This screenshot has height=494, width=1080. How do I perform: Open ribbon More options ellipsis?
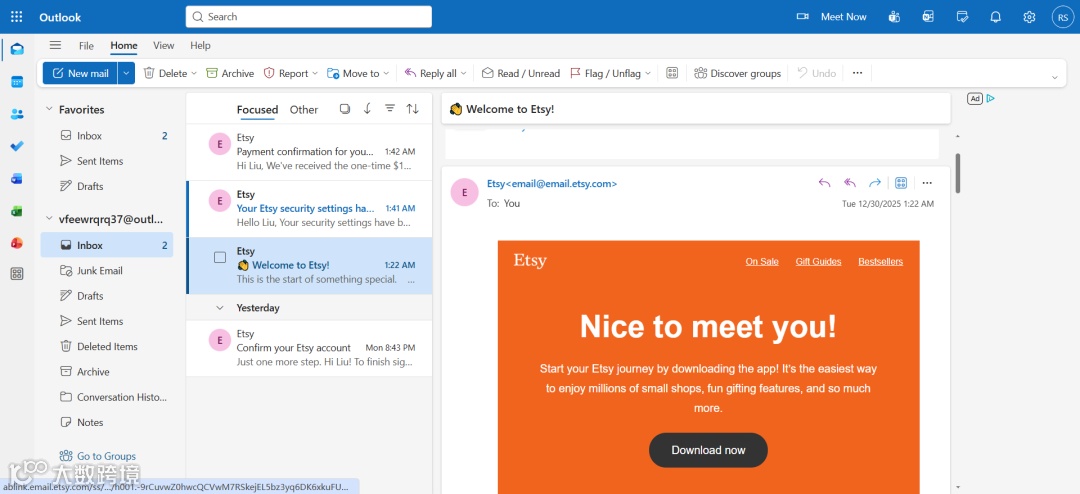click(x=858, y=73)
